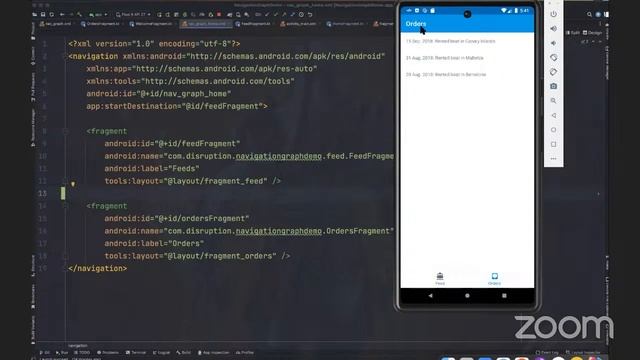Click the navigation breadcrumb below editor
Viewport: 640px width, 360px height.
pyautogui.click(x=78, y=346)
